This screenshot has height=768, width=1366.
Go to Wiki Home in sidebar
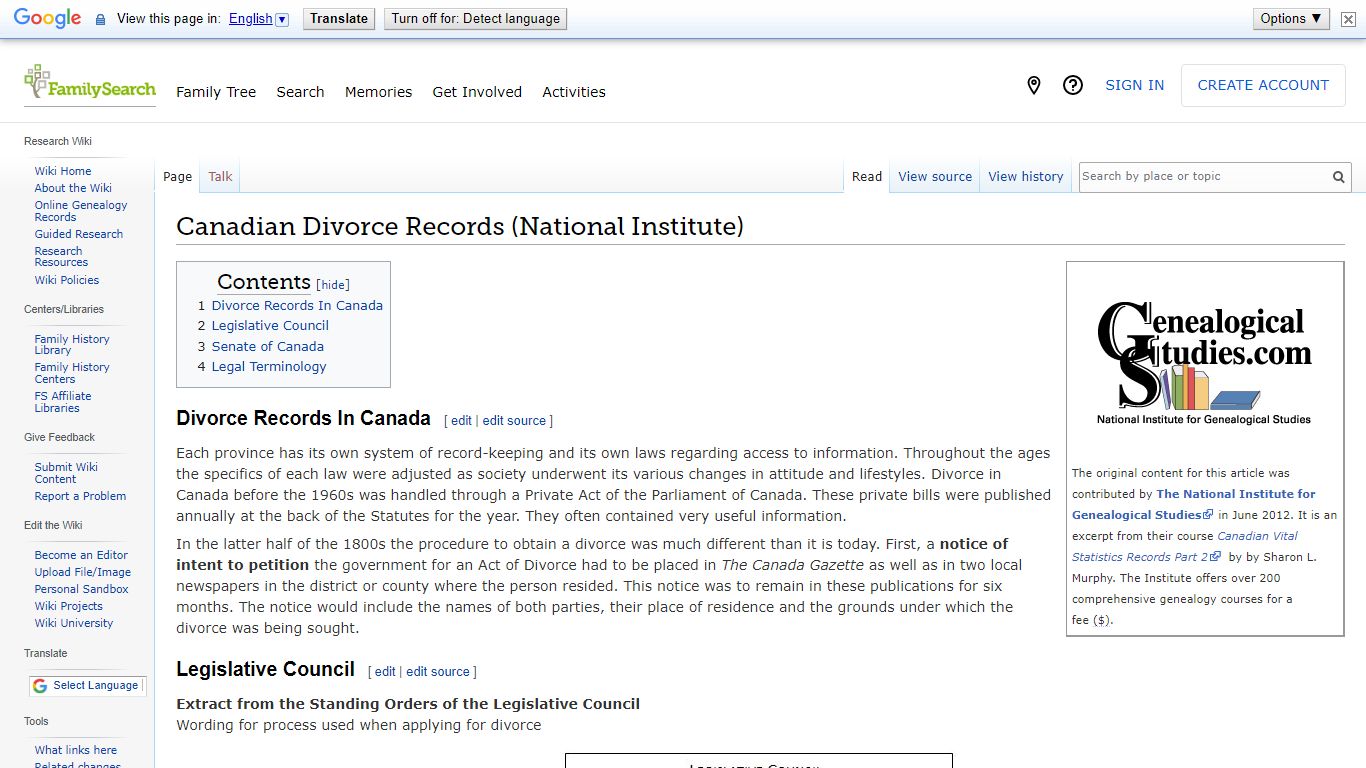[x=63, y=171]
